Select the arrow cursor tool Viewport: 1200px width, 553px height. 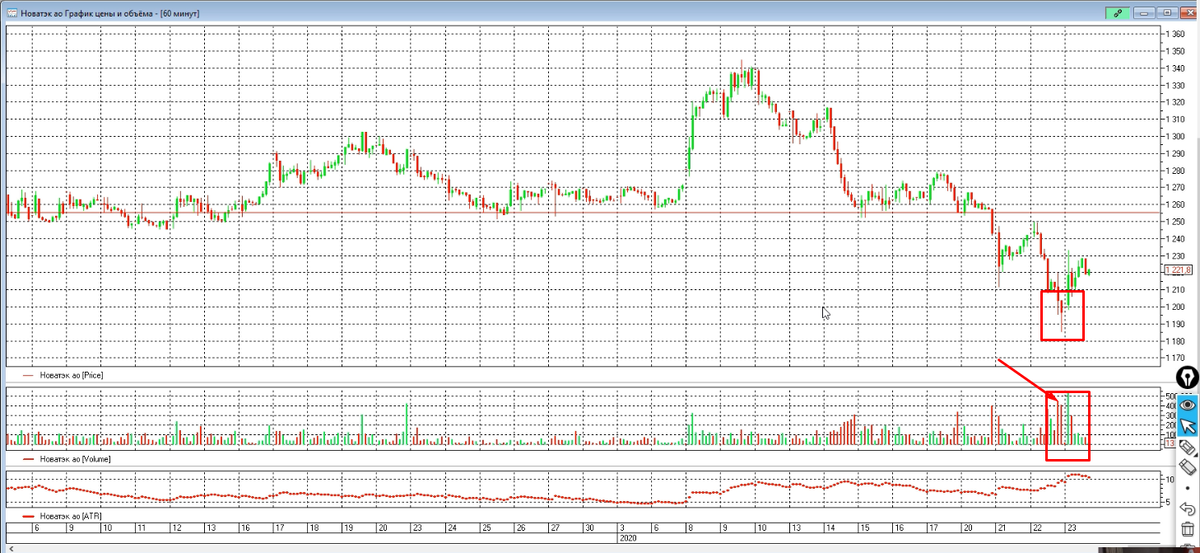1187,427
